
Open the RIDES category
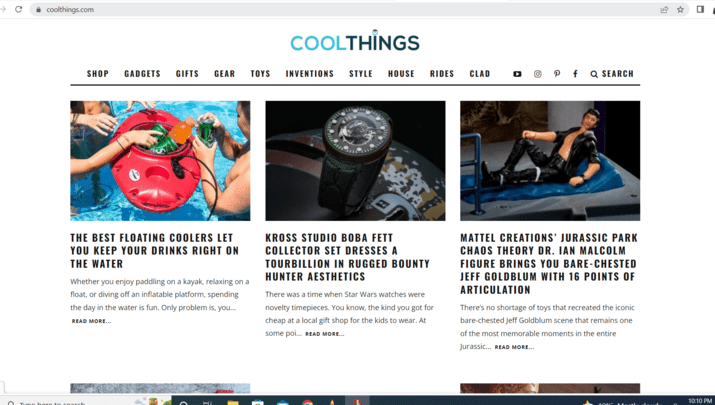coord(442,74)
